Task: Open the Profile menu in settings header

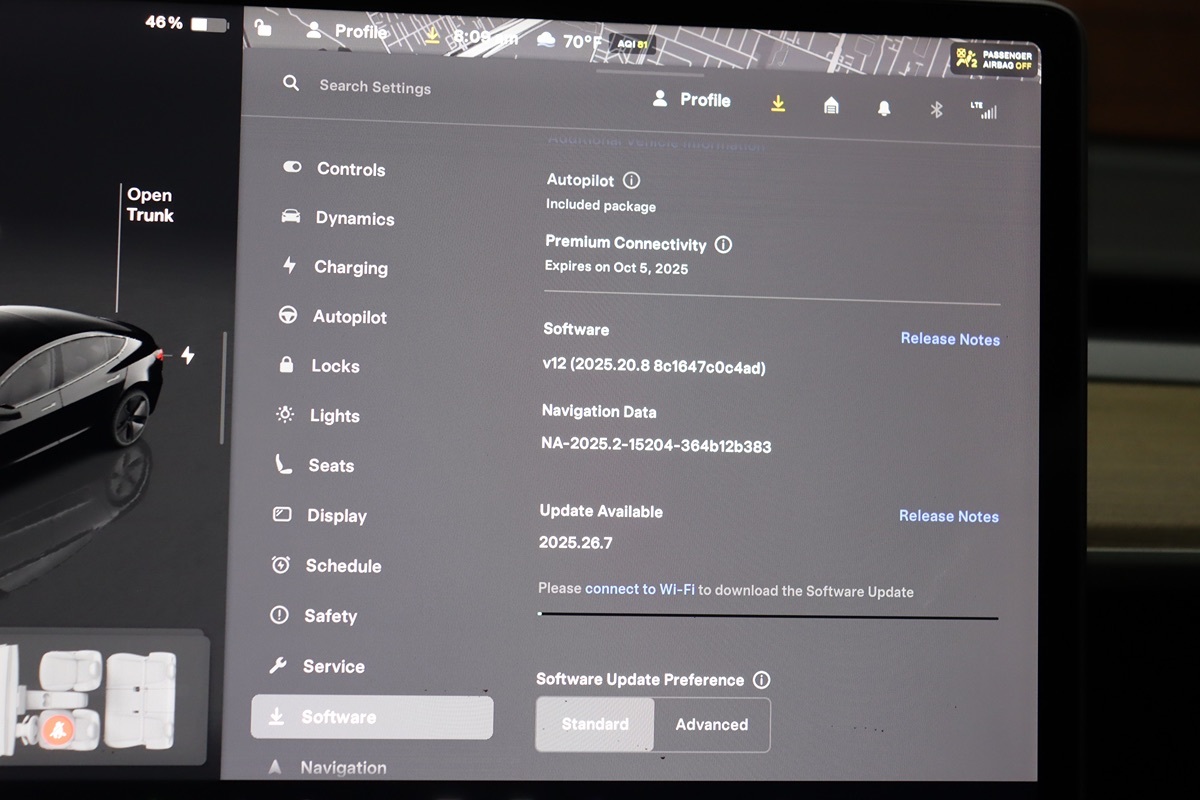Action: pyautogui.click(x=692, y=100)
